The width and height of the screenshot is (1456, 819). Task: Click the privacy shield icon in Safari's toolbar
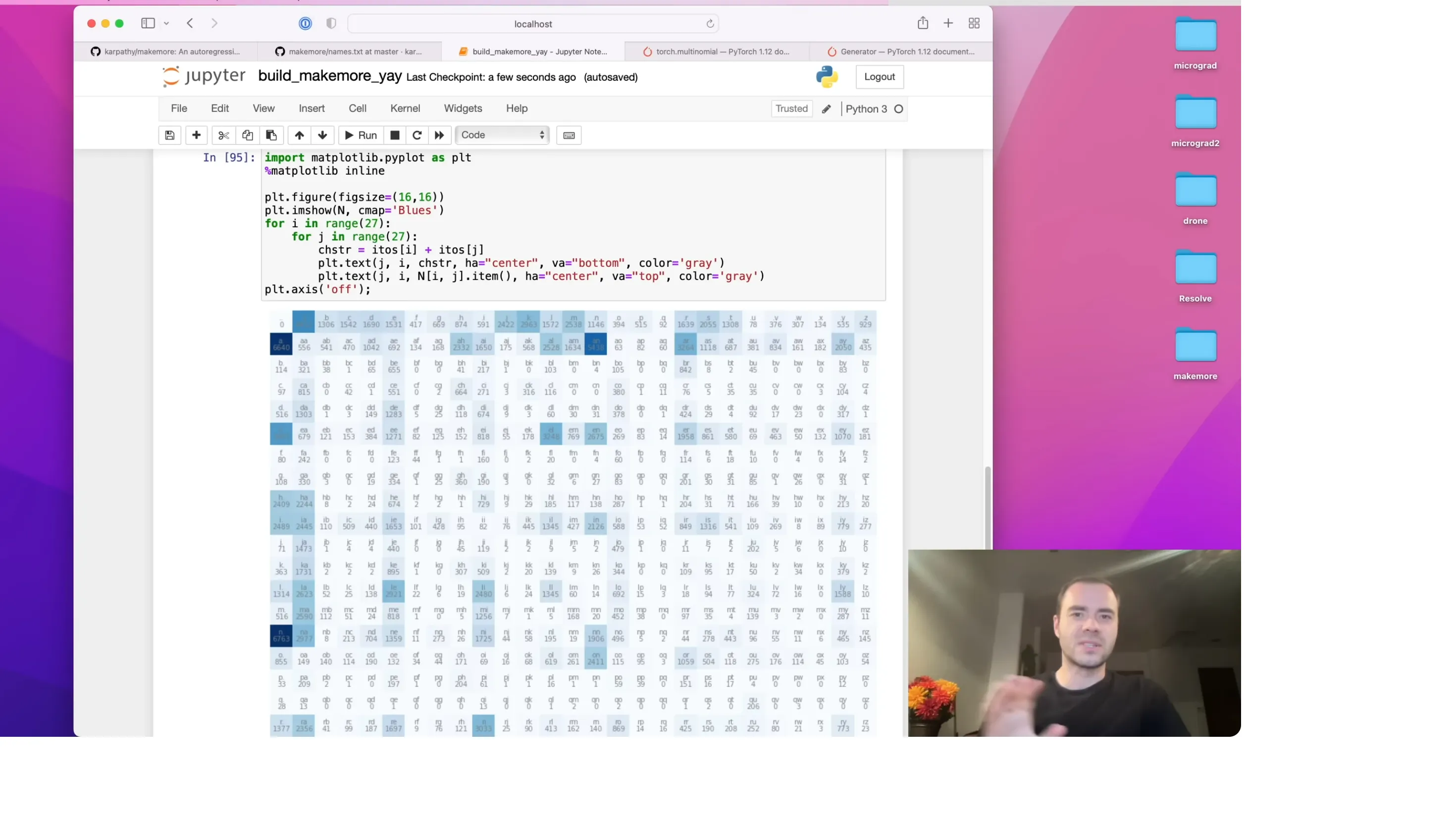point(331,23)
